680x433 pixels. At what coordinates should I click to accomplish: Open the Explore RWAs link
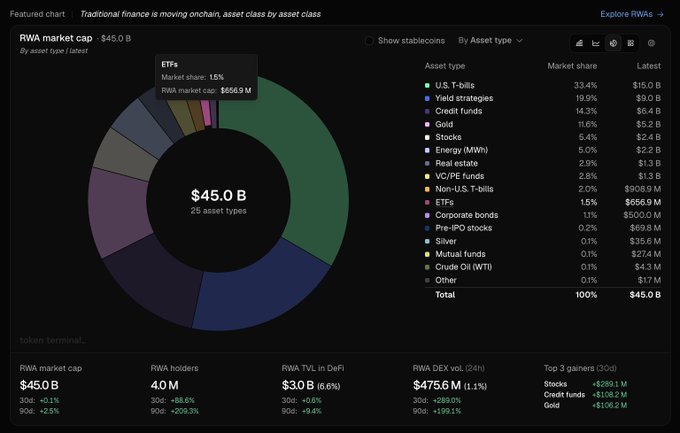(x=632, y=14)
